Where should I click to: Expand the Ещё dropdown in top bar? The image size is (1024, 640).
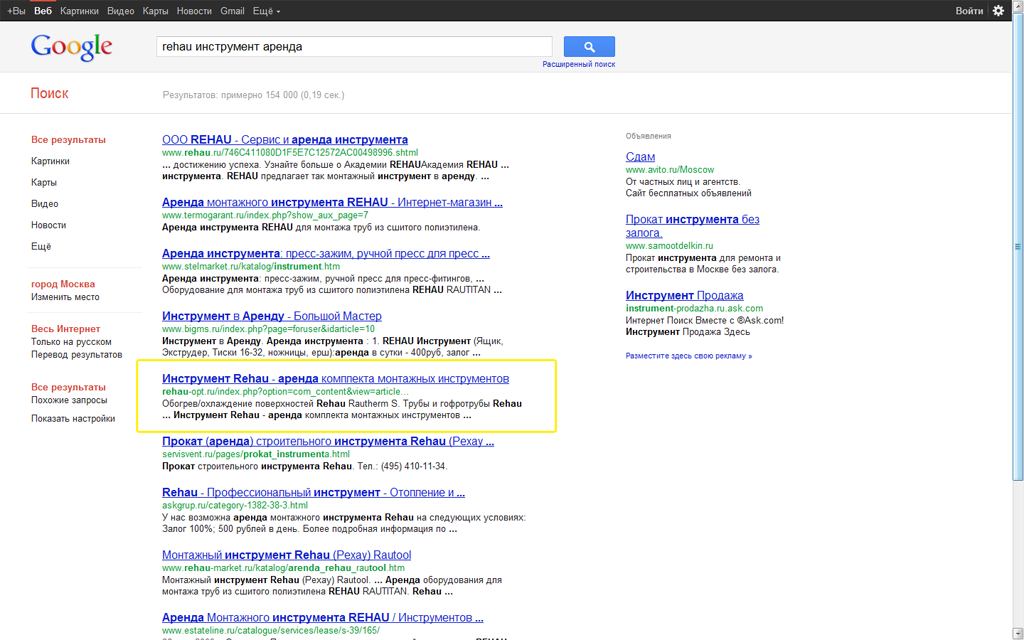tap(266, 10)
